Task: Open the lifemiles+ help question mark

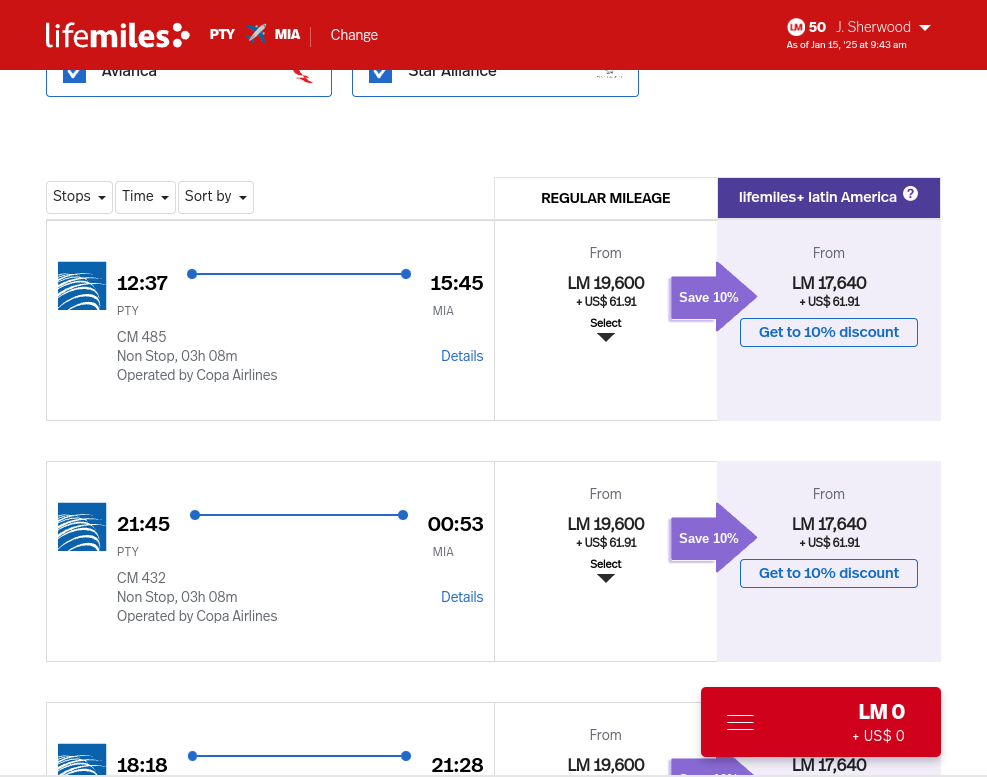Action: coord(910,194)
